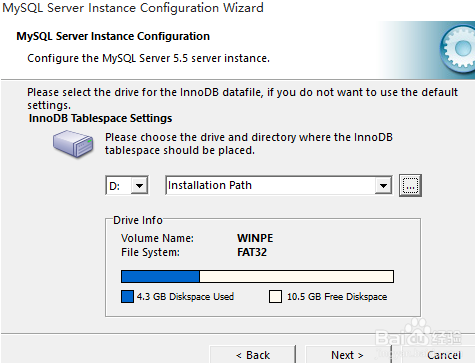Click the 'Configure the MySQL Server 5.5' subtitle

pyautogui.click(x=148, y=58)
